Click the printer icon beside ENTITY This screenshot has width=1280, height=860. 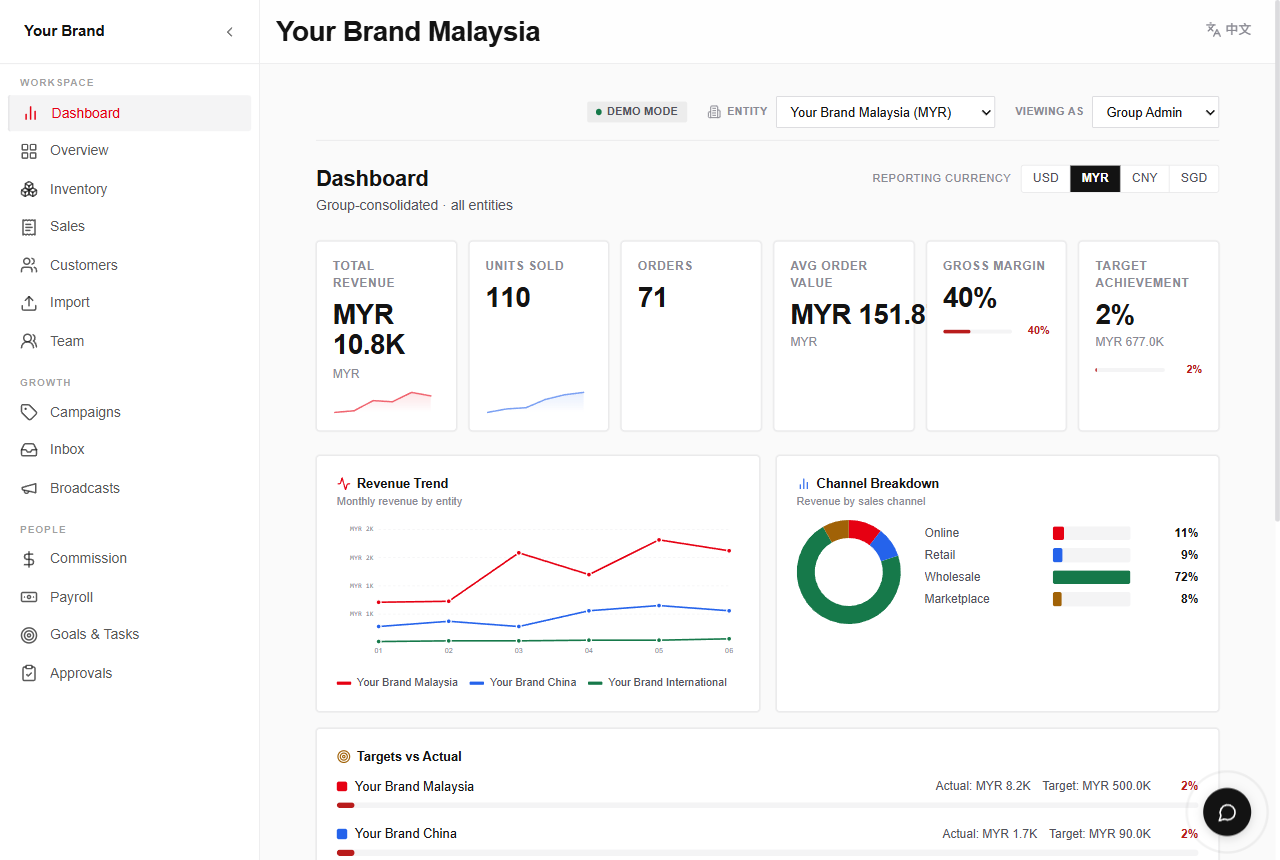(x=714, y=112)
